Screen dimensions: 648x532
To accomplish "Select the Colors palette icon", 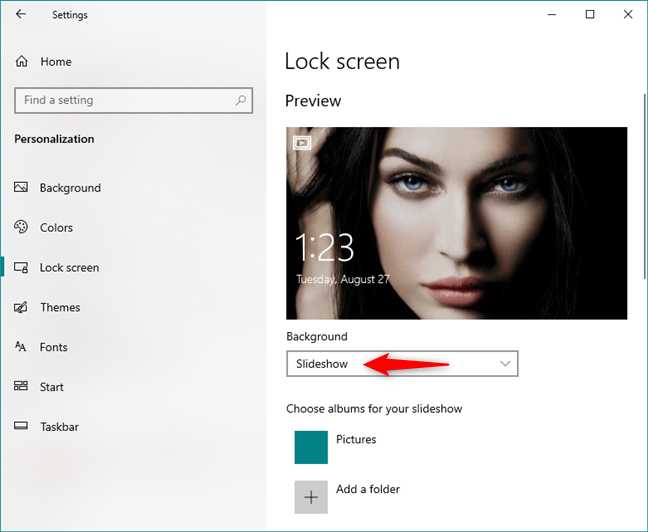I will coord(21,228).
